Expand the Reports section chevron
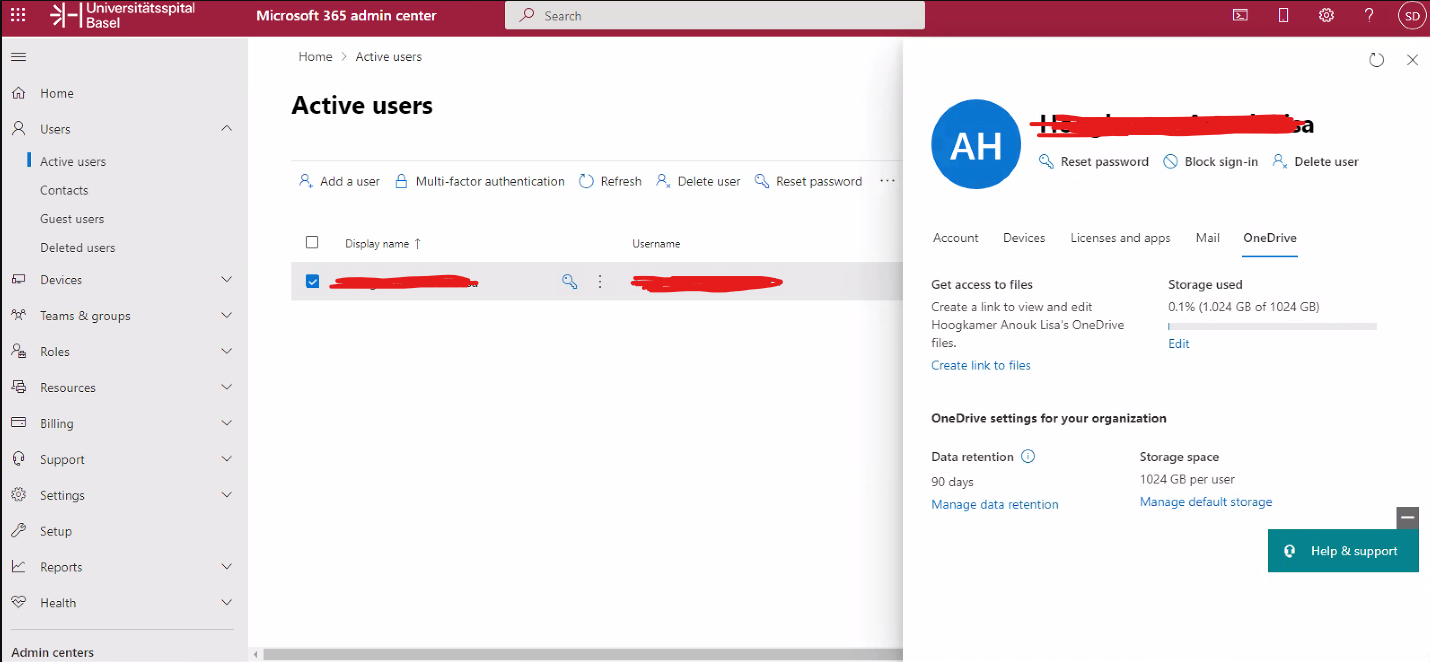The width and height of the screenshot is (1430, 662). coord(227,567)
